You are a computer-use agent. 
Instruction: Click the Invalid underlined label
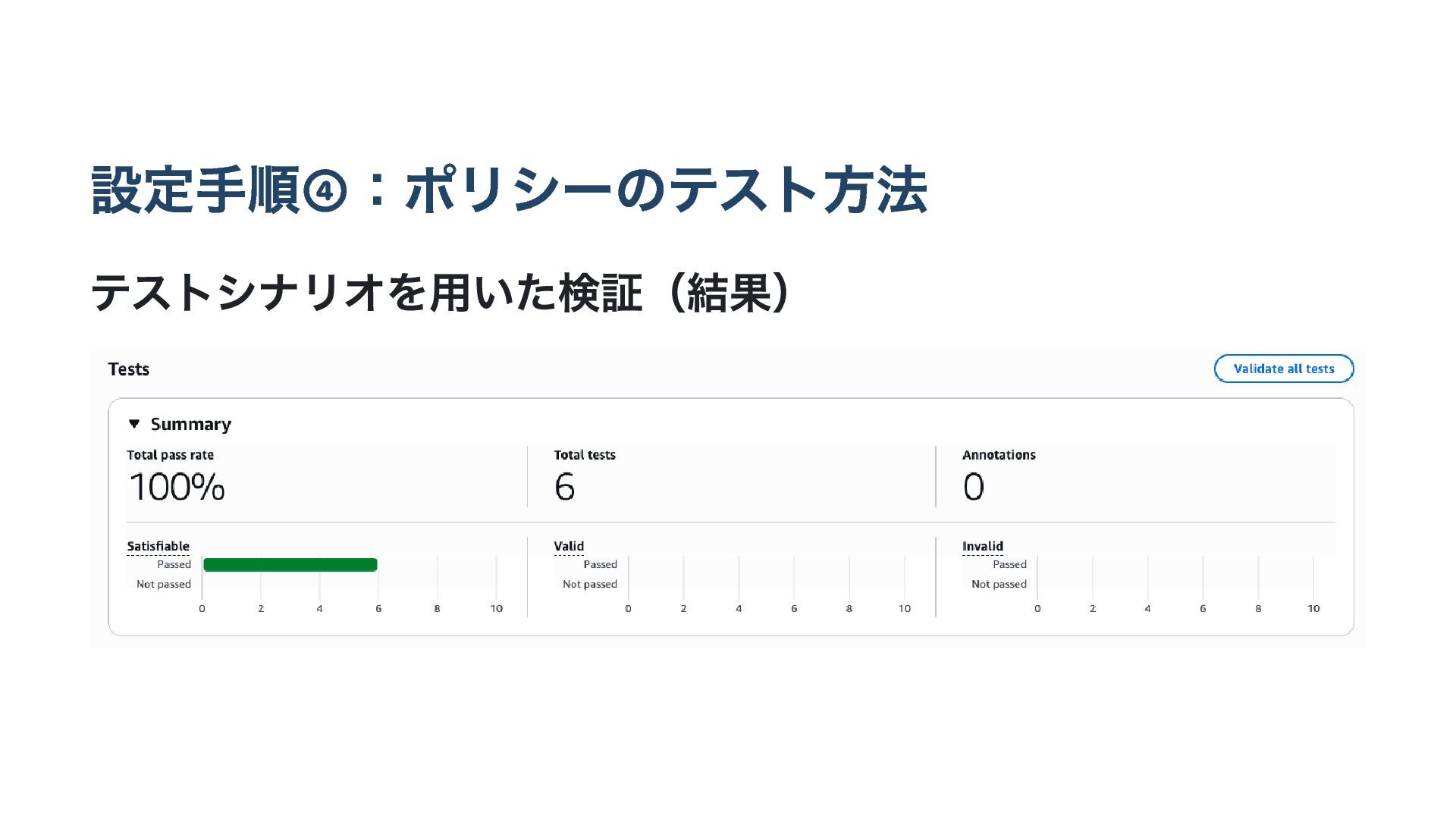pyautogui.click(x=982, y=546)
